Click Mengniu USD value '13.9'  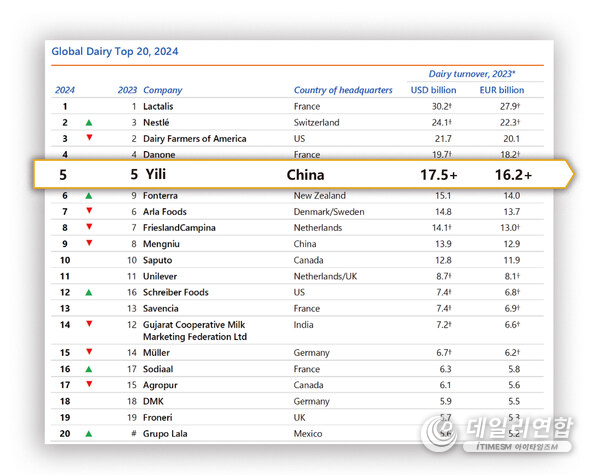coord(444,244)
